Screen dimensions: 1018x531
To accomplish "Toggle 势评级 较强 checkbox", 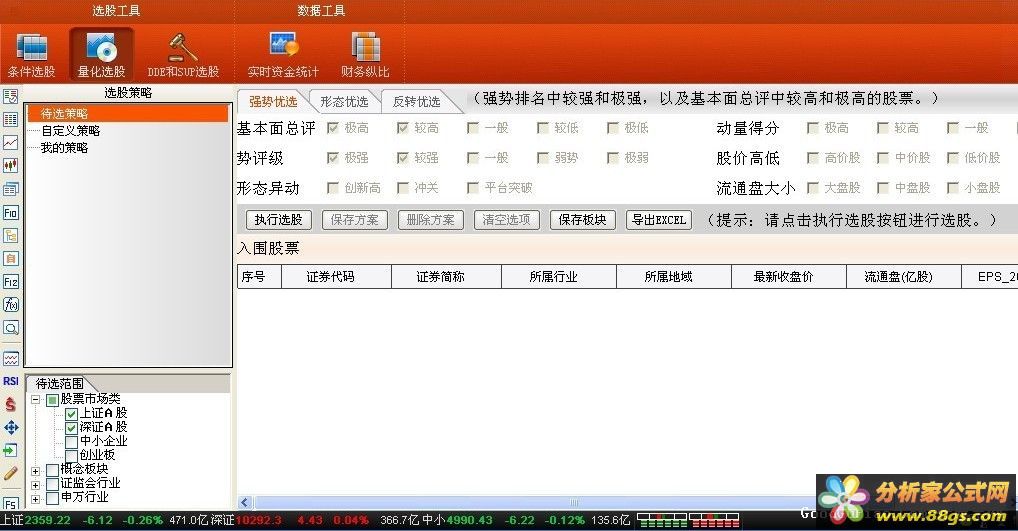I will click(403, 158).
